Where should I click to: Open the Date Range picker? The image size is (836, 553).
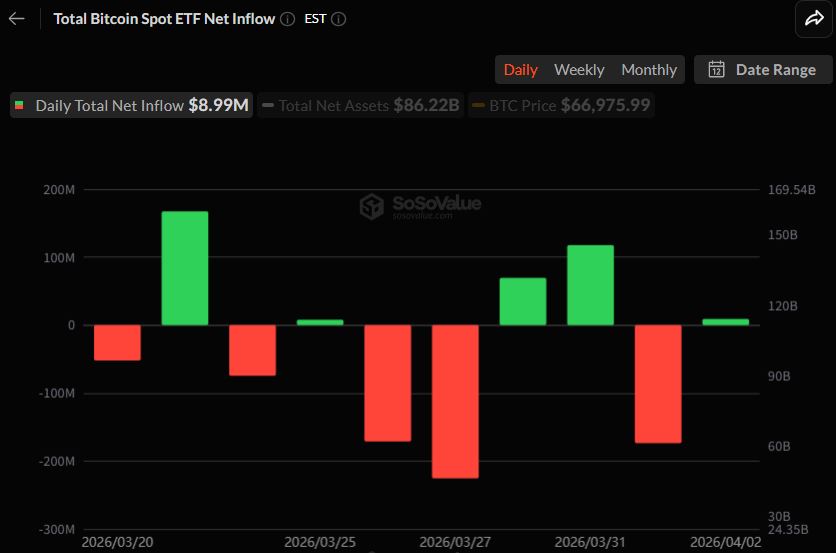click(x=762, y=69)
